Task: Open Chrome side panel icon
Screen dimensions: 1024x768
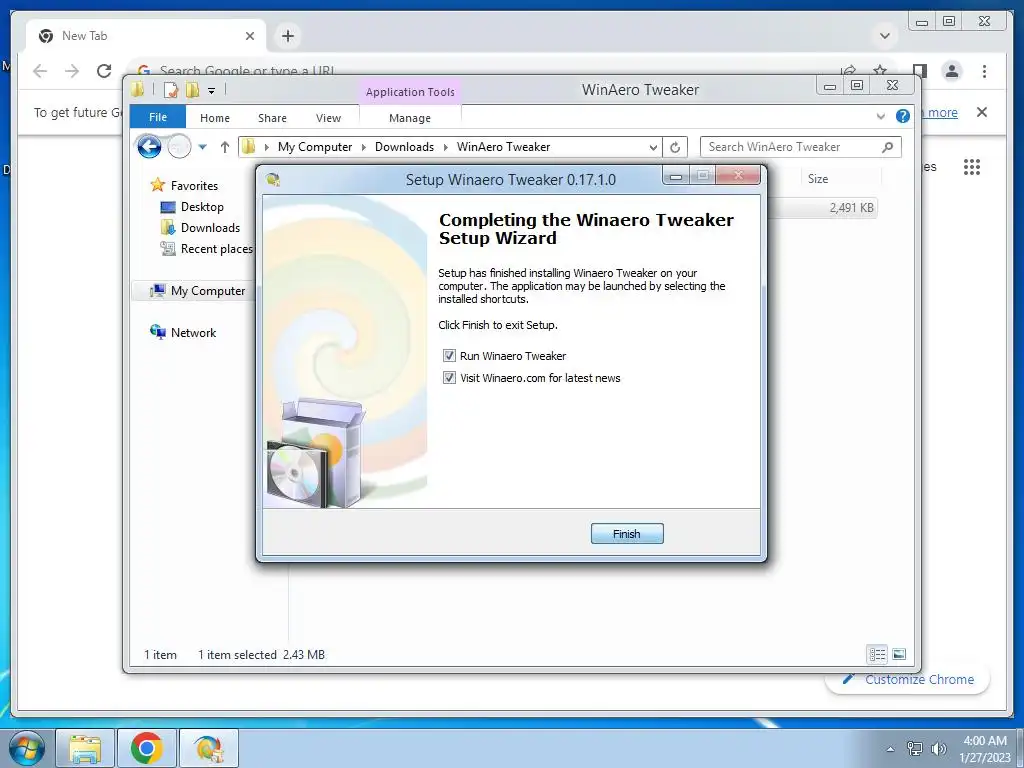Action: [x=920, y=71]
